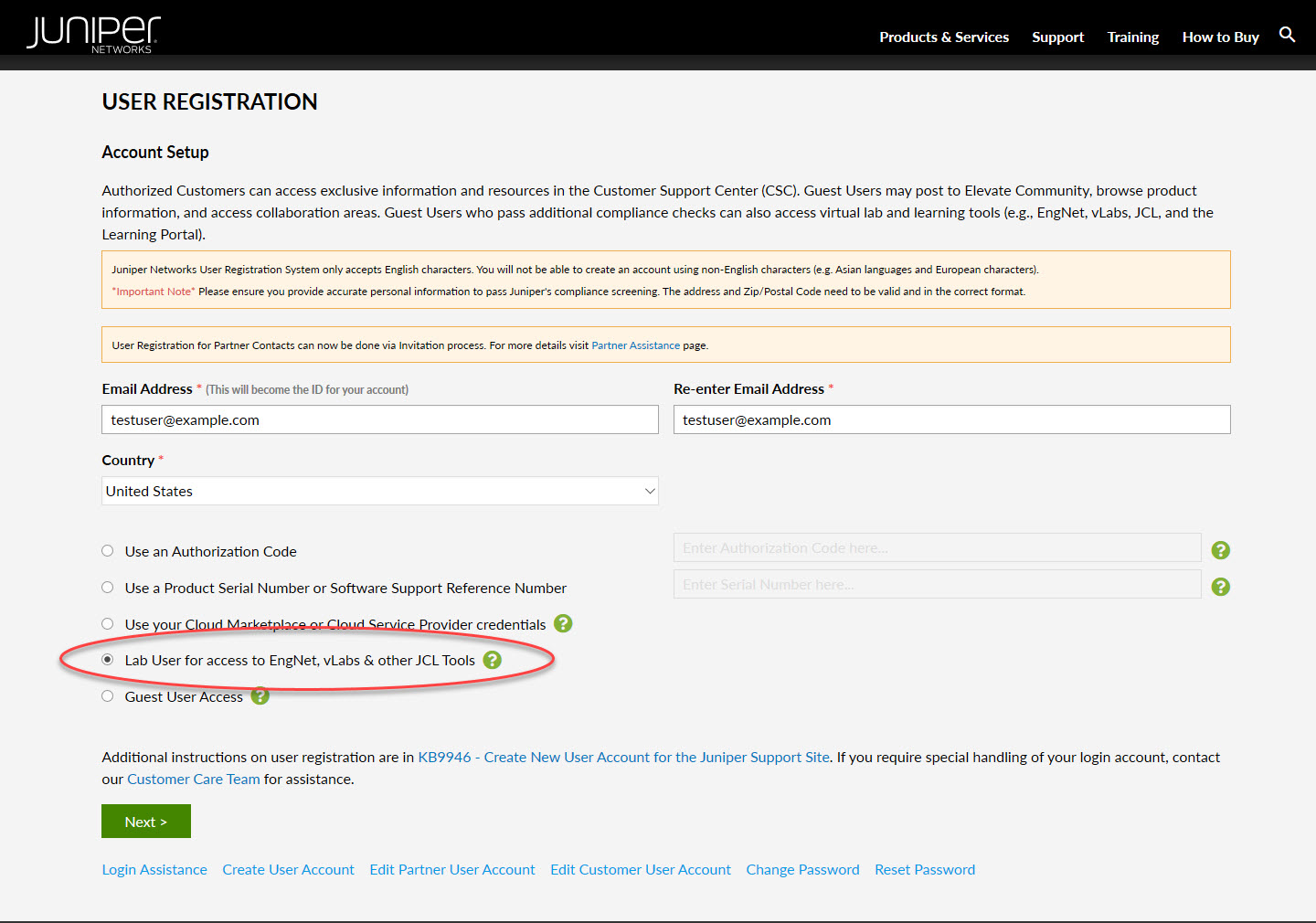The image size is (1316, 923).
Task: Open Create User Account link
Action: [288, 870]
